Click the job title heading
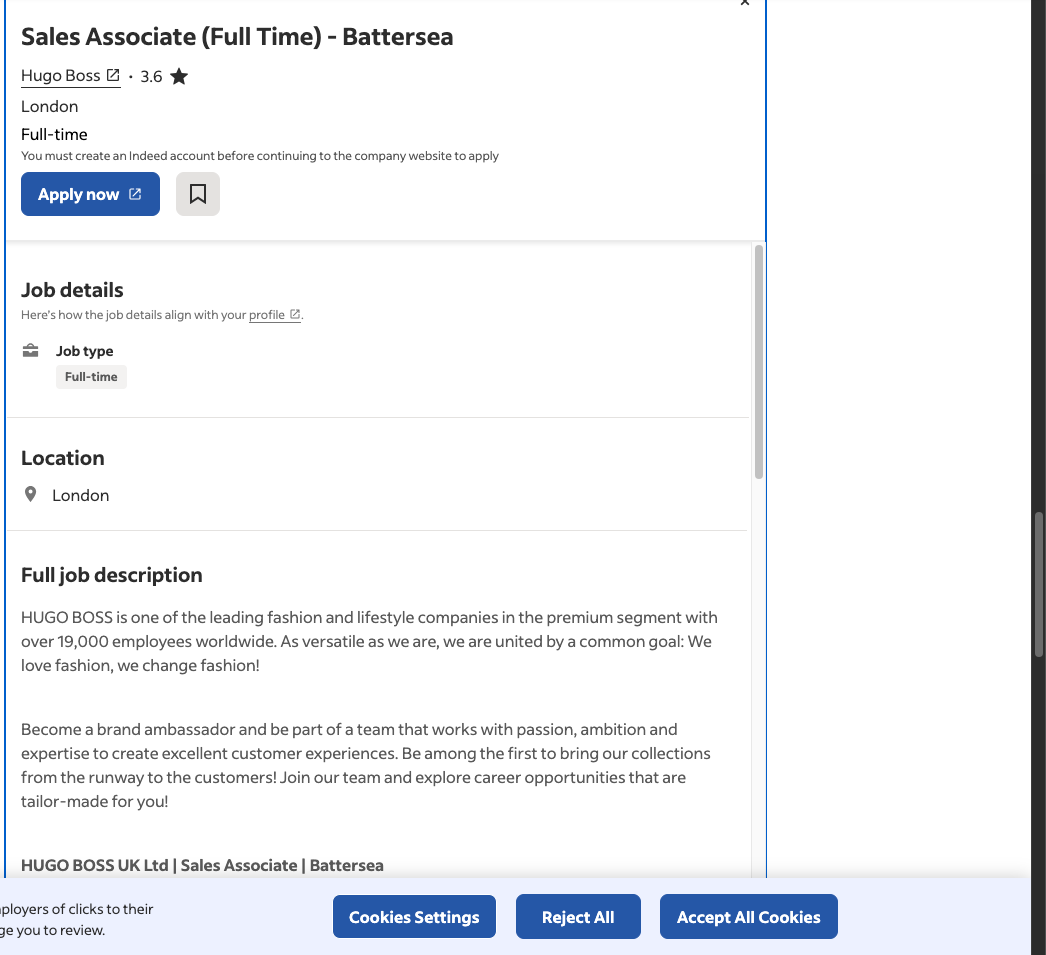The height and width of the screenshot is (955, 1046). click(237, 37)
